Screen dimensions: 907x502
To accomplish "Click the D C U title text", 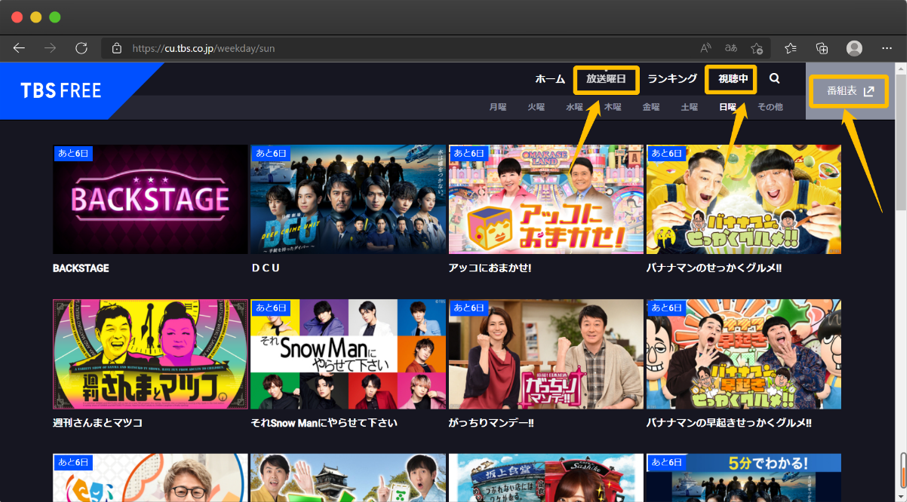I will tap(265, 268).
